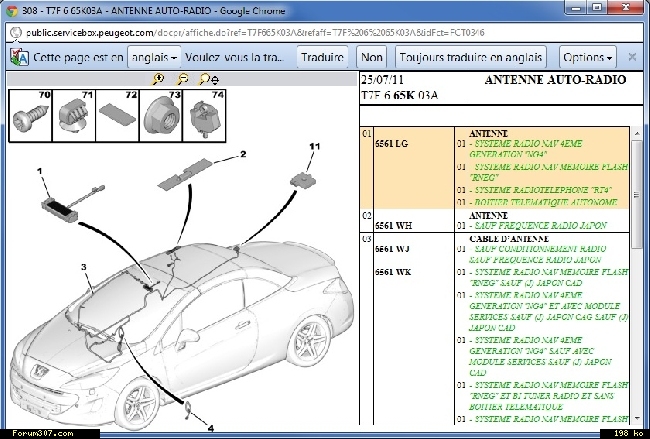Image resolution: width=650 pixels, height=439 pixels.
Task: Click 'Voulez-vous la tra...' prompt text
Action: click(x=235, y=57)
